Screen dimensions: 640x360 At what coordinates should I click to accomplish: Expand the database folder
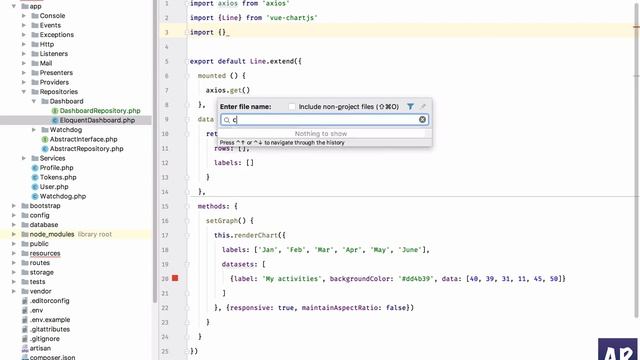point(14,225)
